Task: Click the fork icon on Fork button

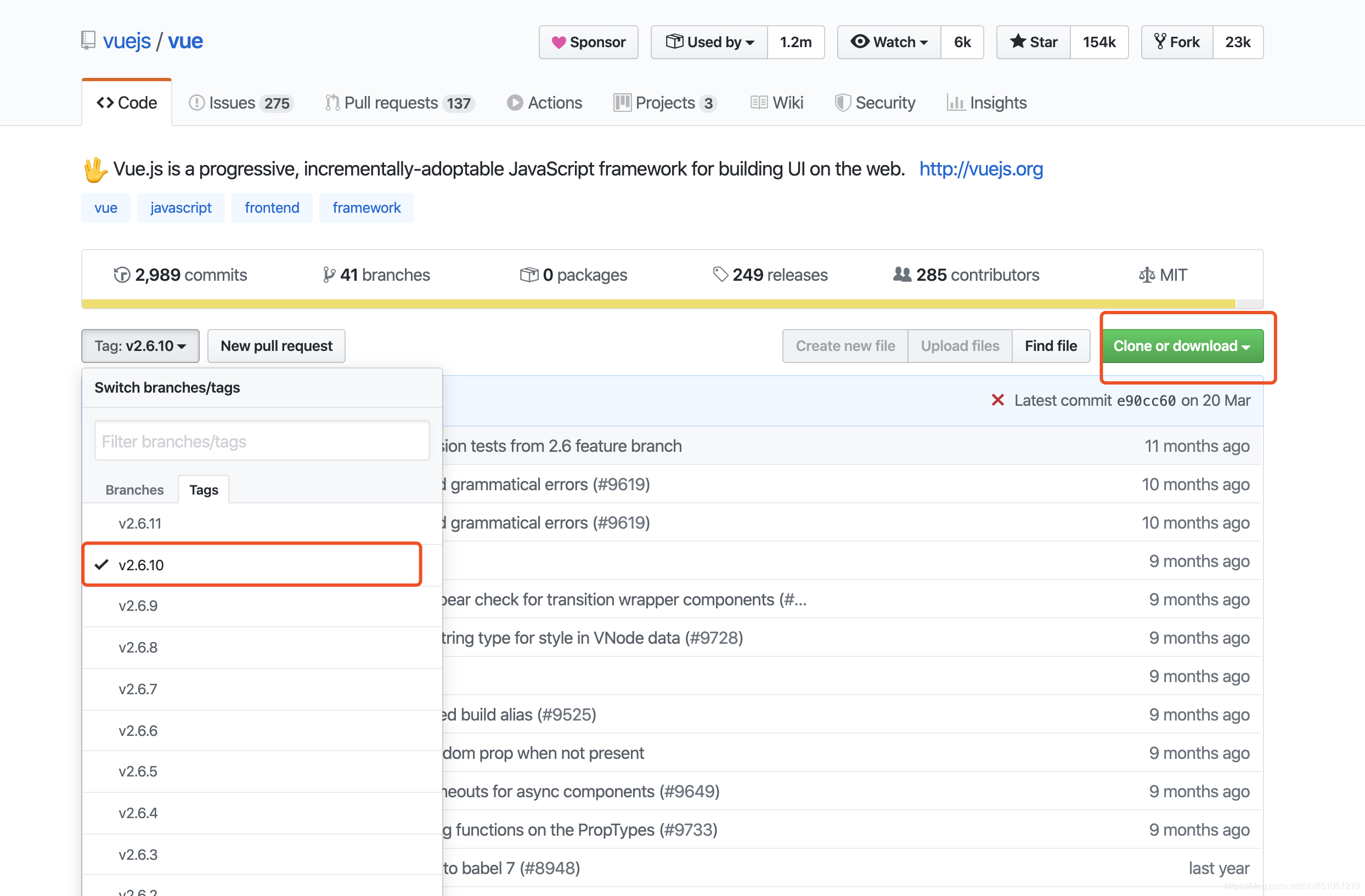Action: pos(1160,41)
